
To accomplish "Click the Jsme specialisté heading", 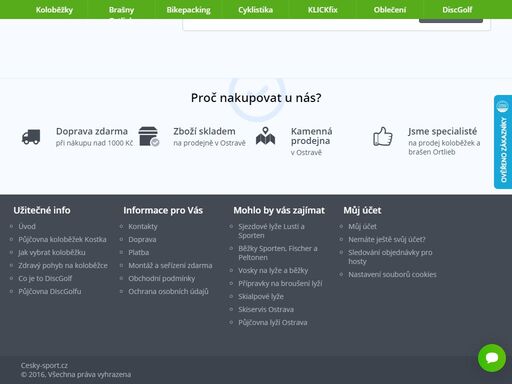I will pyautogui.click(x=443, y=131).
